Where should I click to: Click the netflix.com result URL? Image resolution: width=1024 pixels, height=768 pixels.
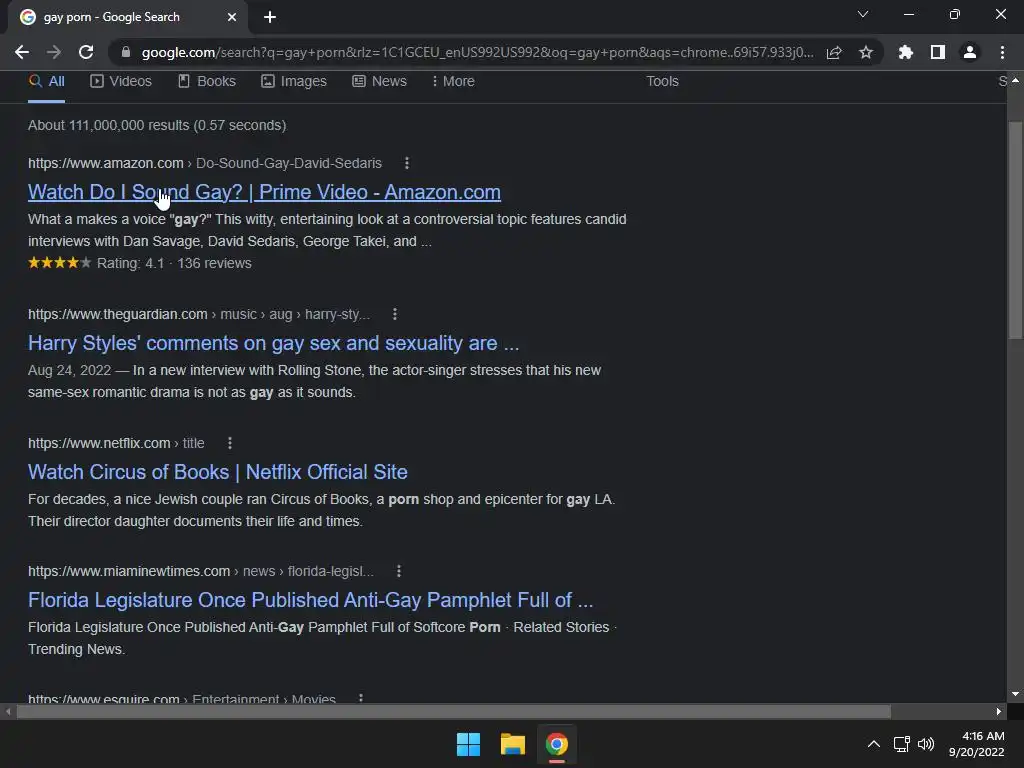tap(99, 443)
